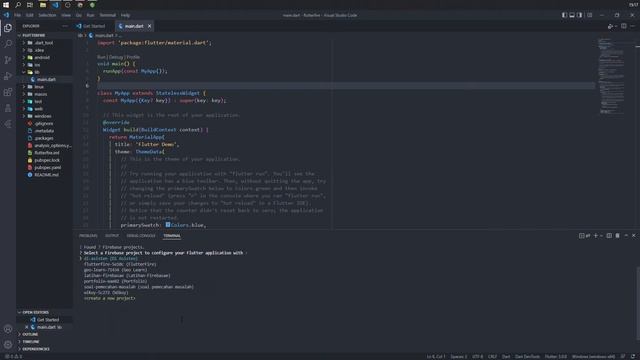
Task: Open the Search view in activity bar
Action: [8, 44]
